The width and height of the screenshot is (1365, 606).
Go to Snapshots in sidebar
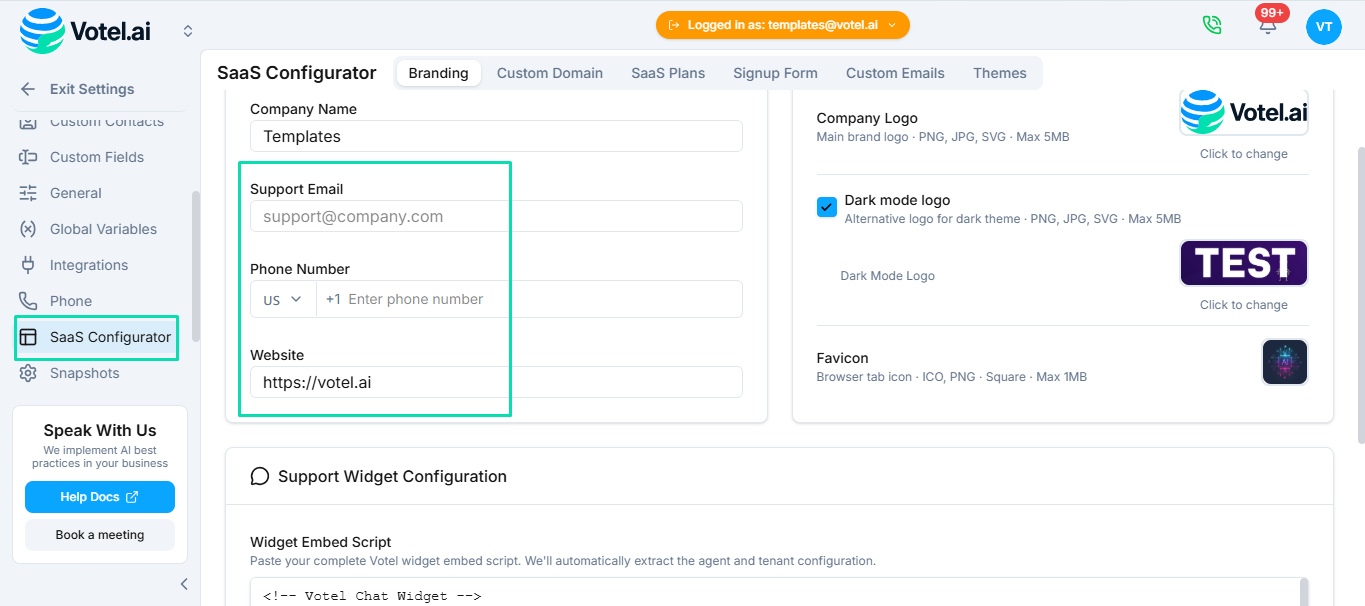(x=85, y=373)
